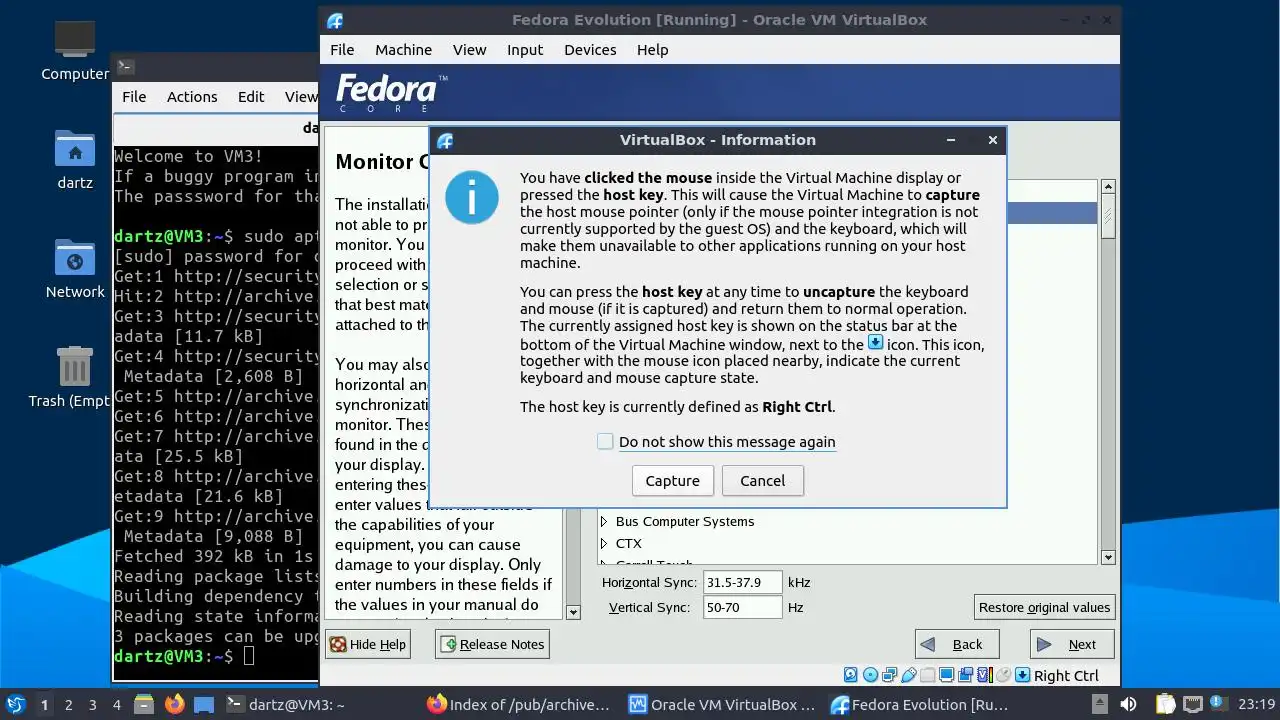The height and width of the screenshot is (720, 1280).
Task: Click help panel scrollbar down arrow
Action: tap(573, 612)
